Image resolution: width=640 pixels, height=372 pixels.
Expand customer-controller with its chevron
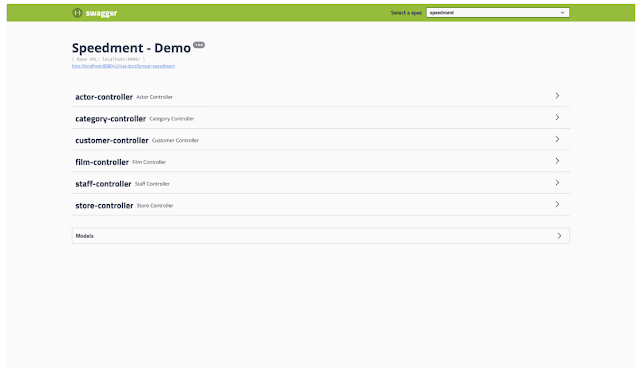click(x=557, y=139)
